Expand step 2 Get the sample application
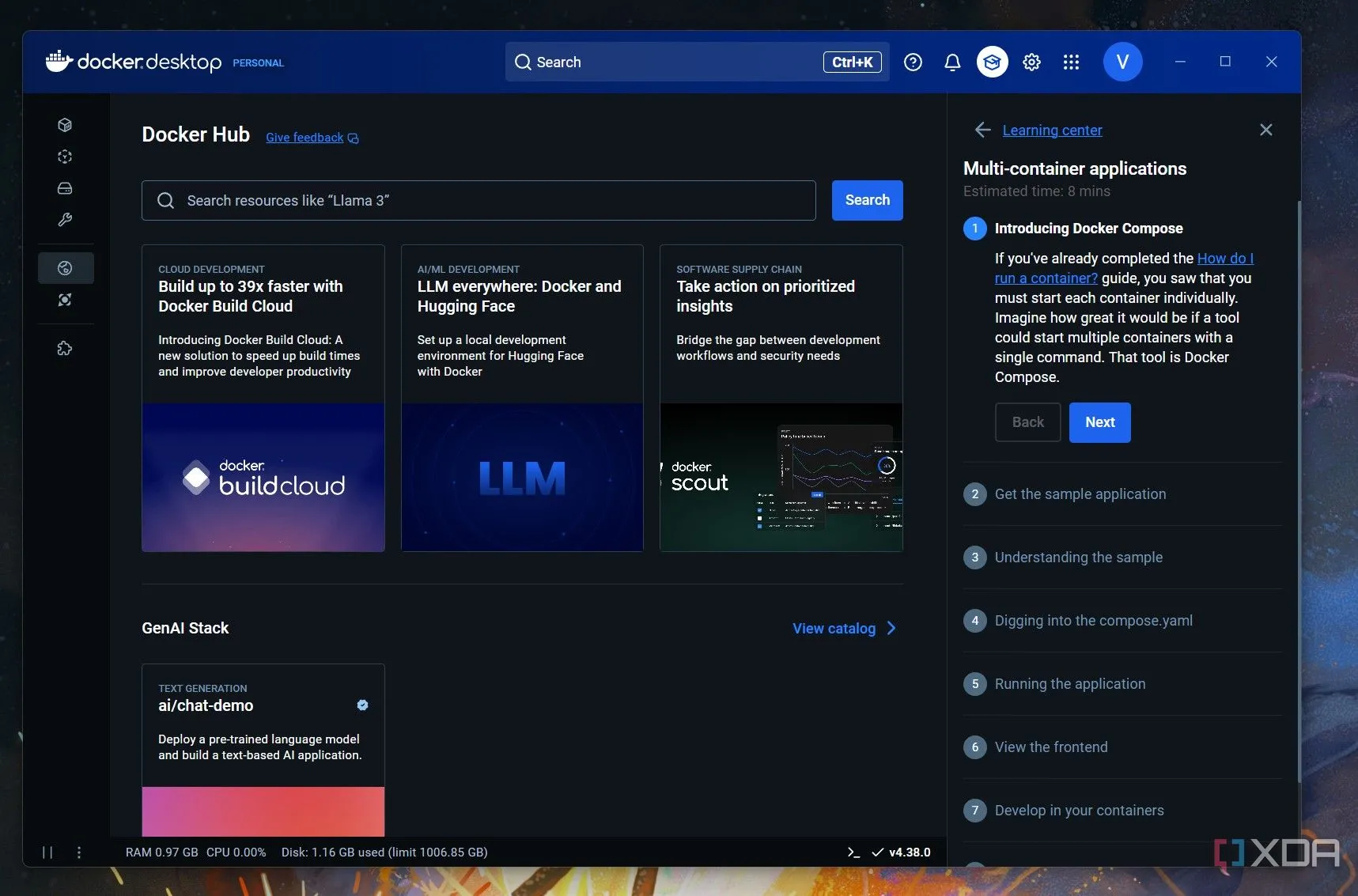Image resolution: width=1358 pixels, height=896 pixels. tap(1080, 494)
